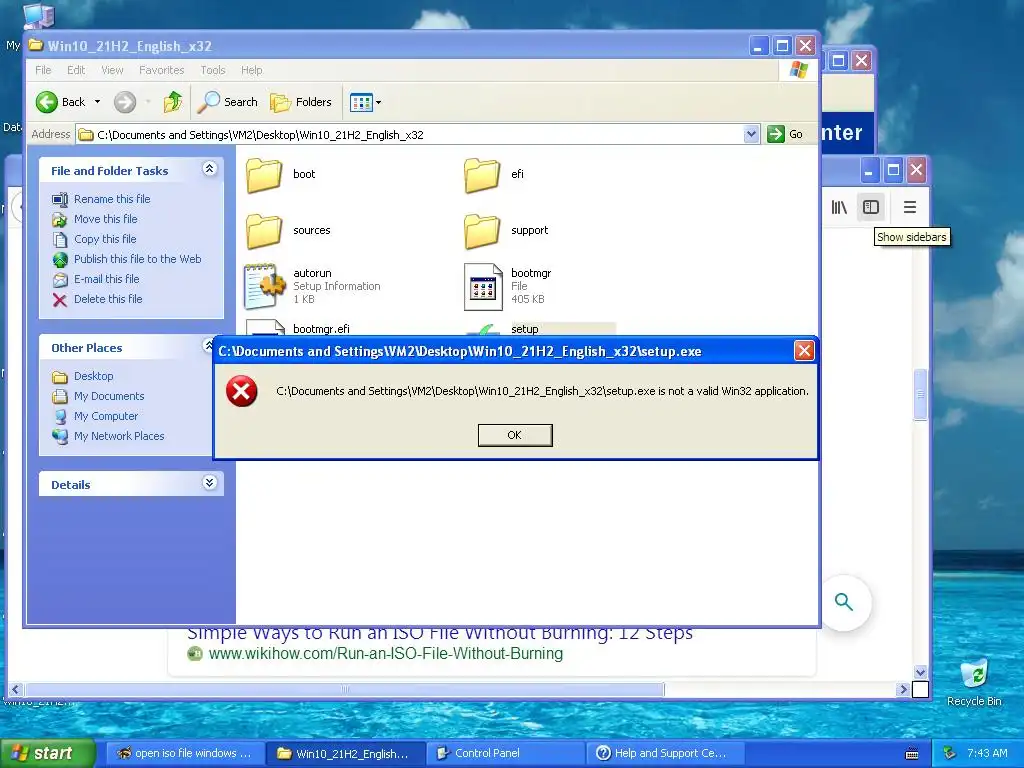Click the Explorer window folder title icon
Screen dimensions: 1024x768
[36, 46]
